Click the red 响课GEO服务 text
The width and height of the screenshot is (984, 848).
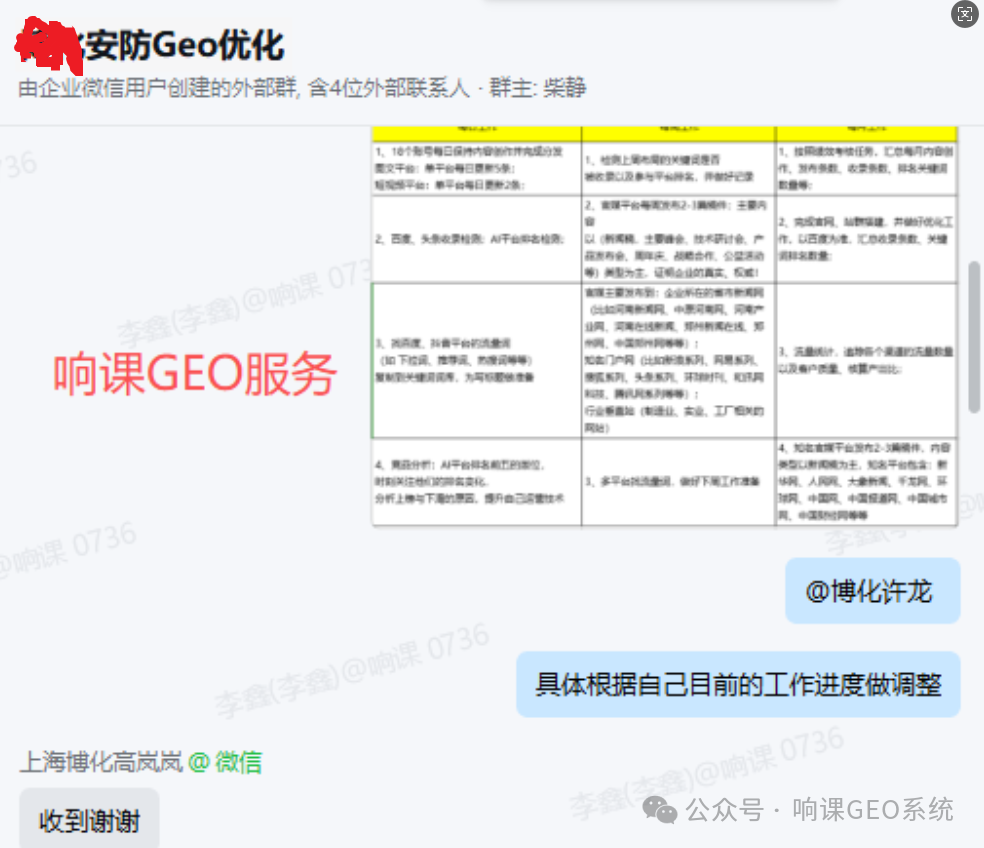[x=195, y=374]
